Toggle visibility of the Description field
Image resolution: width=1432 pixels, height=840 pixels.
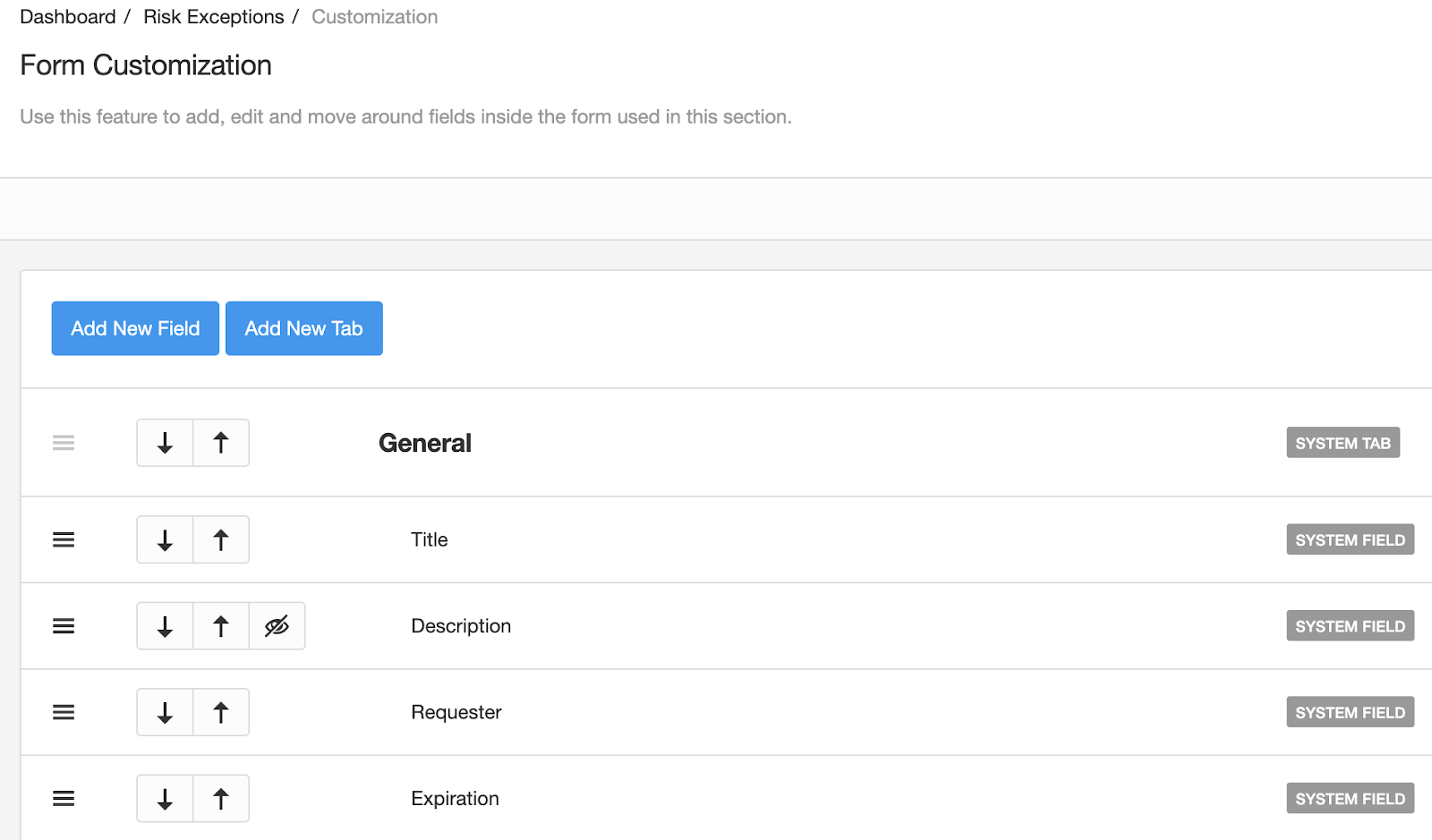click(x=277, y=626)
